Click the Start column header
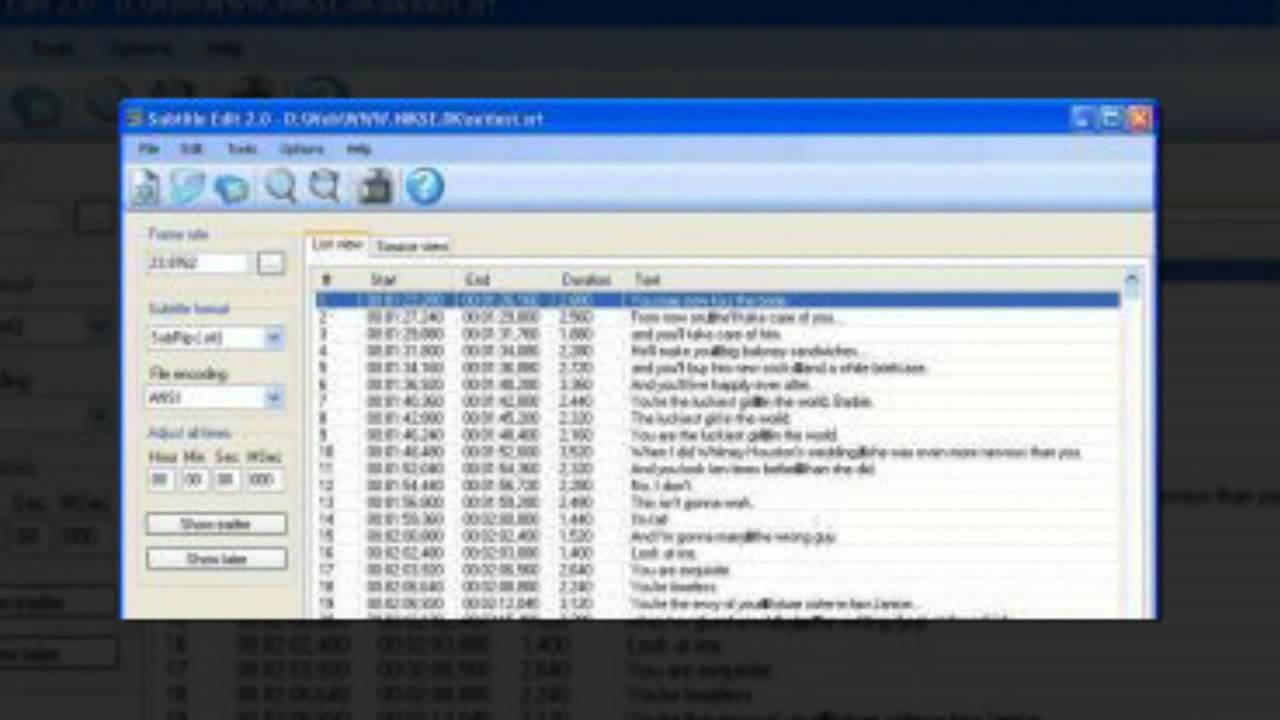This screenshot has width=1280, height=720. point(411,280)
